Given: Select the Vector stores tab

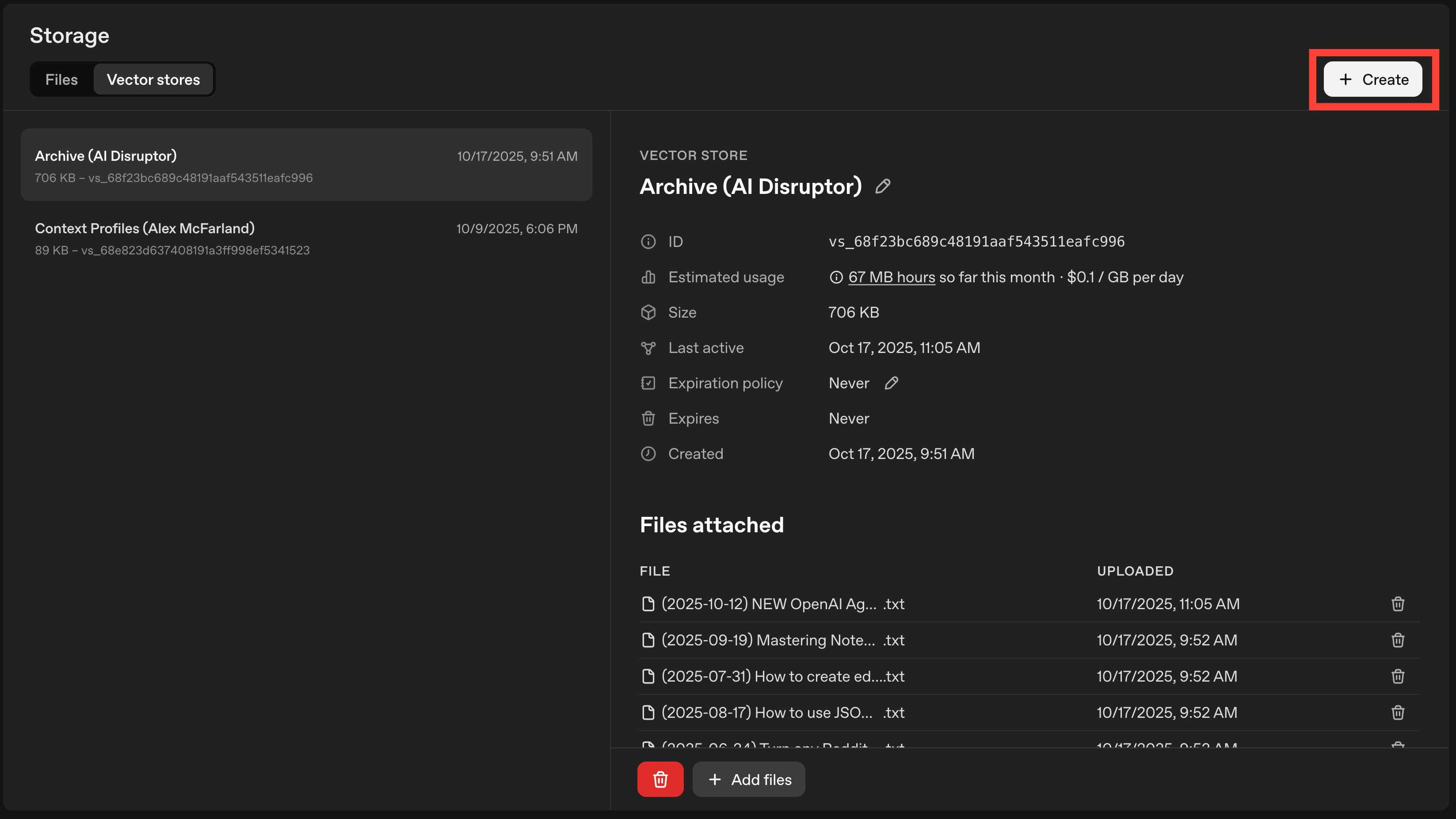Looking at the screenshot, I should tap(153, 80).
